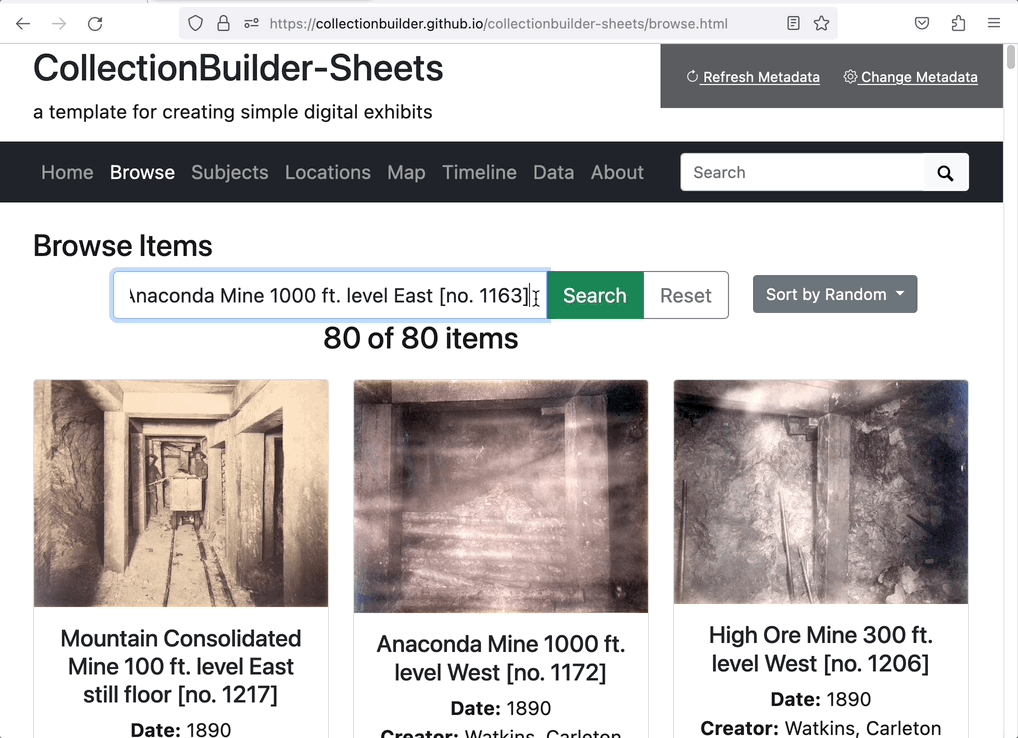
Task: Click the shield tracking-protection icon in address bar
Action: point(195,23)
